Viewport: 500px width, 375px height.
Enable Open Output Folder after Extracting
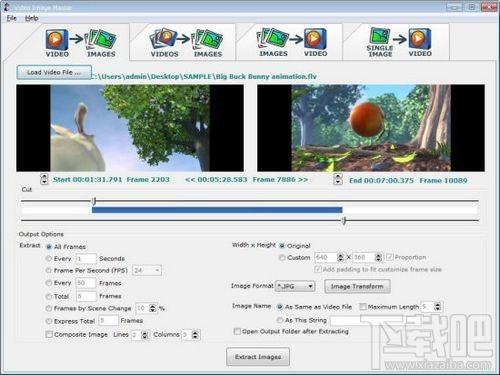pyautogui.click(x=237, y=331)
